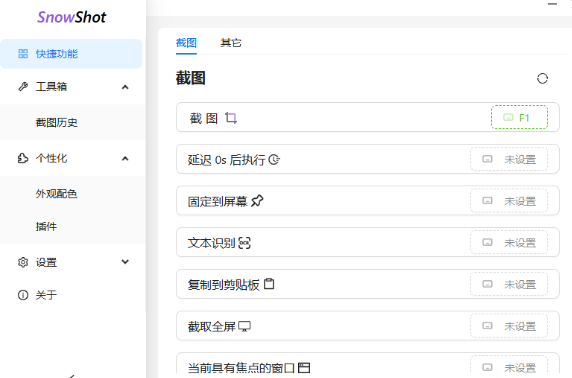Set the shortcut for 文本识别

tap(509, 243)
